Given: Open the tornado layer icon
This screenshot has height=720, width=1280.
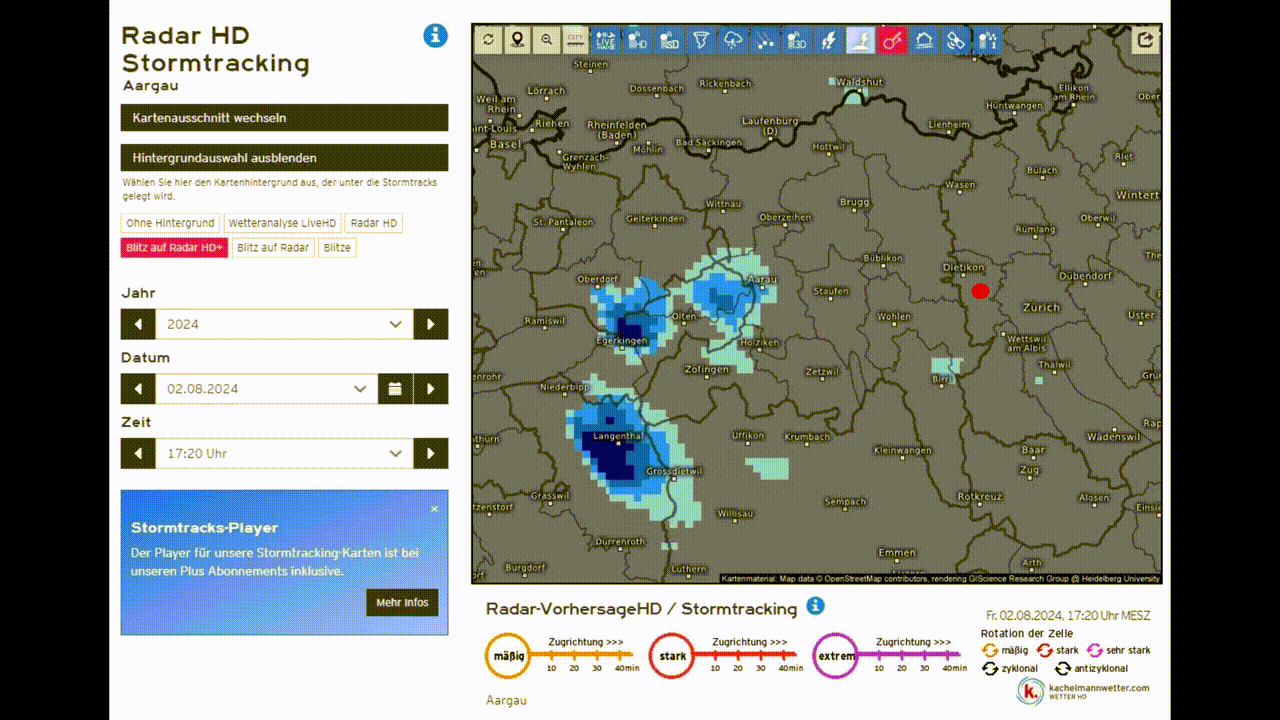Looking at the screenshot, I should 701,40.
